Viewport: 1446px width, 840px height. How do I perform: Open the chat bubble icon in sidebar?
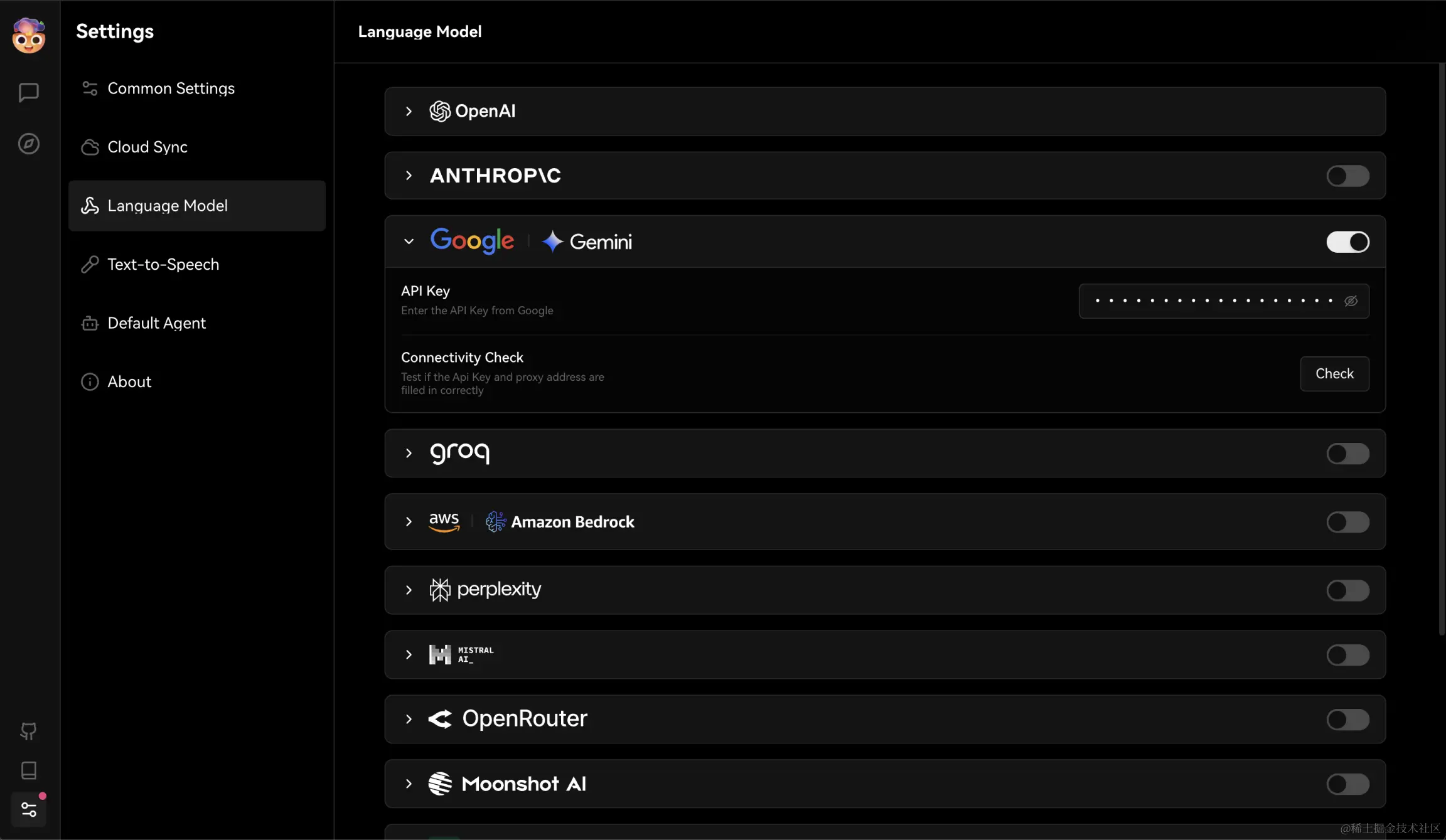[x=29, y=93]
